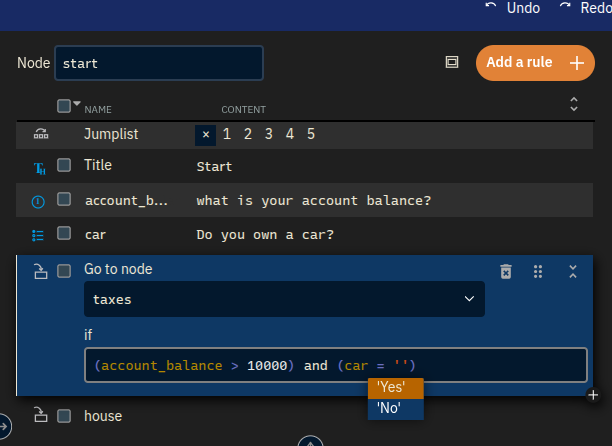Screen dimensions: 612x446
Task: Delete the Go to node rule
Action: pos(506,272)
